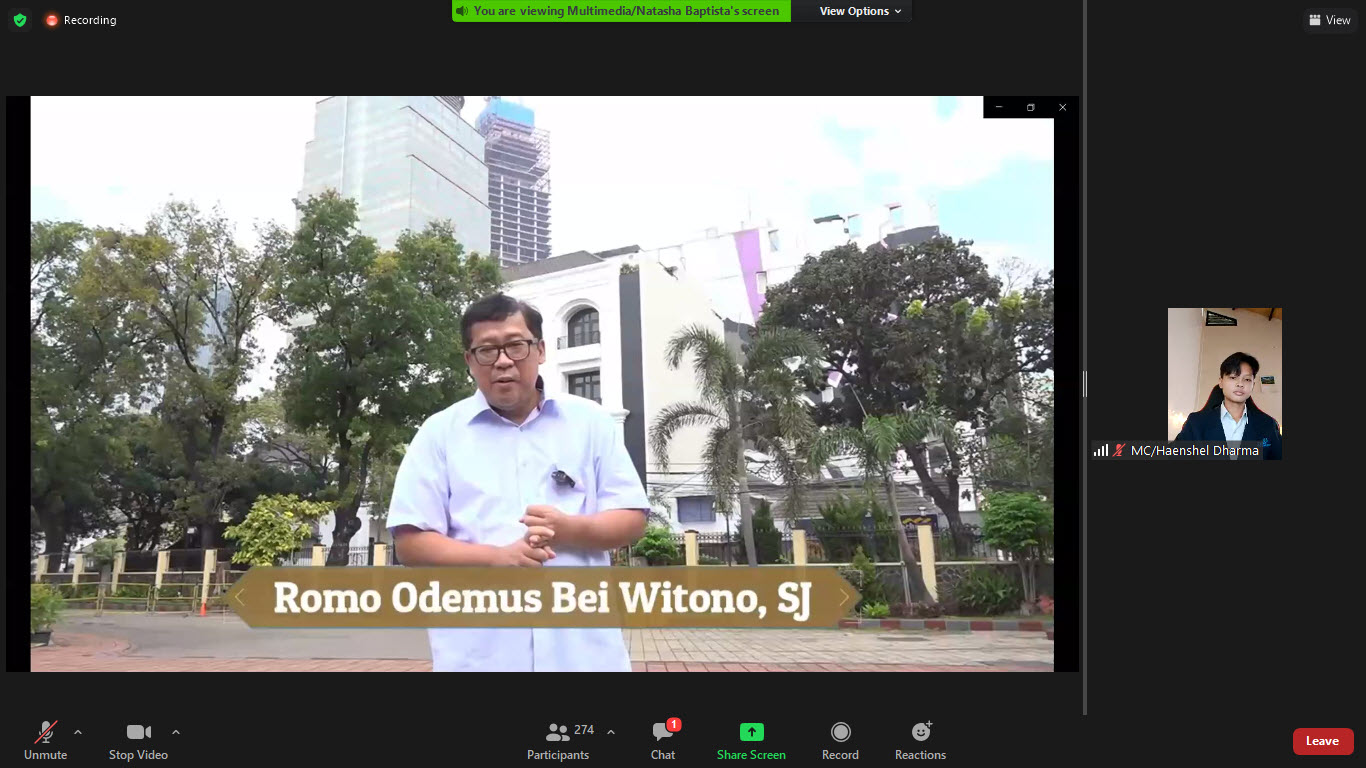Open audio settings chevron next to Unmute
Image resolution: width=1366 pixels, height=768 pixels.
point(77,731)
